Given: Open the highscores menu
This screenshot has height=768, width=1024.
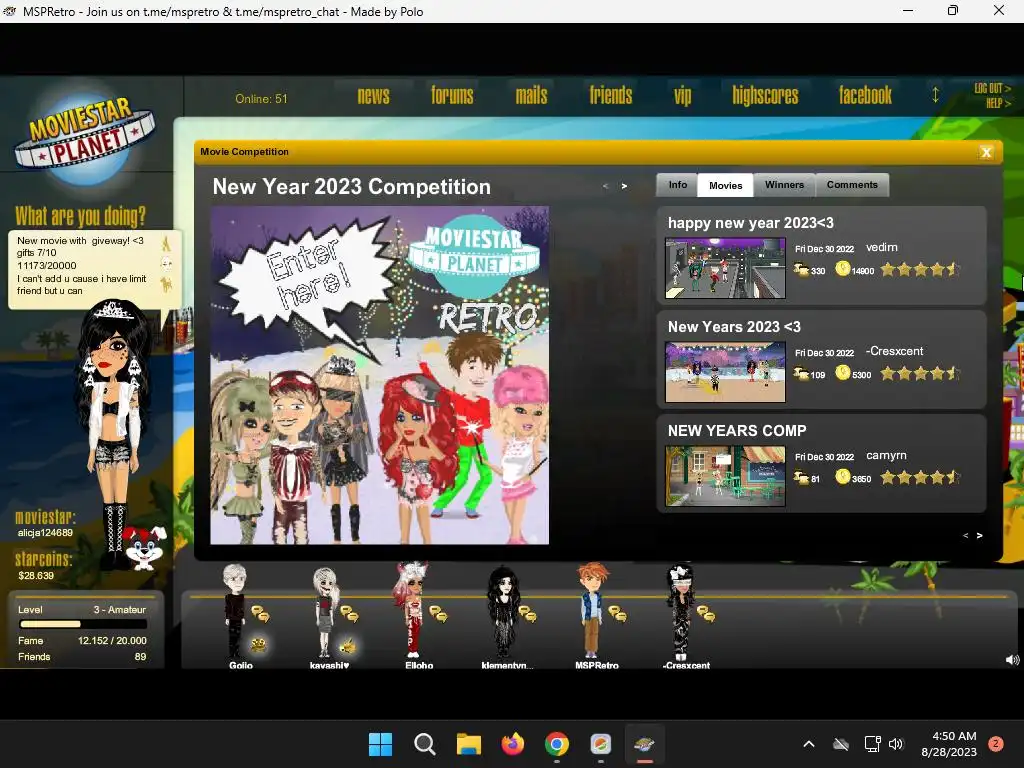Looking at the screenshot, I should (765, 96).
